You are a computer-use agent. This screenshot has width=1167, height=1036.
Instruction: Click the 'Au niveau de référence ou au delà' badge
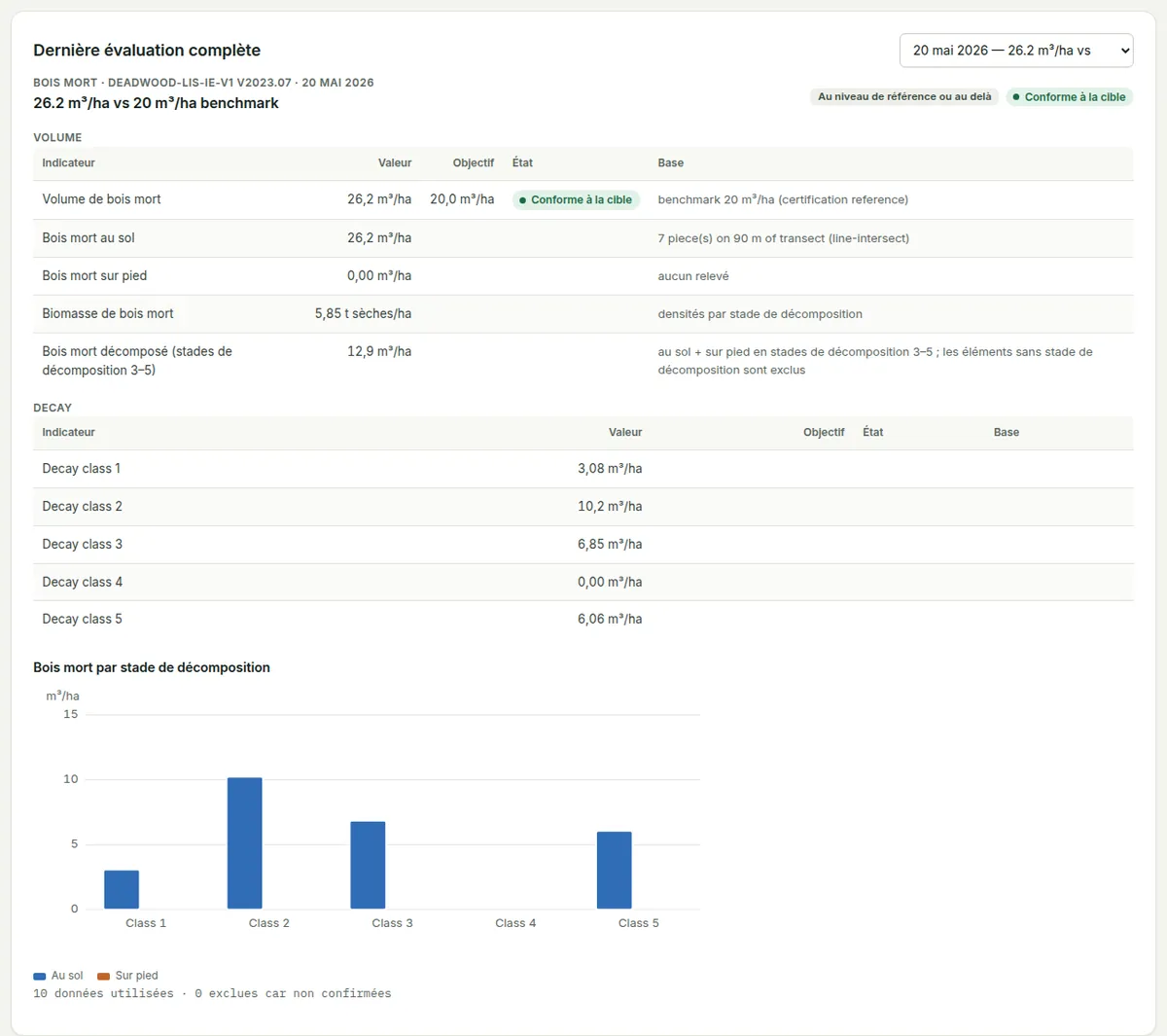click(904, 97)
